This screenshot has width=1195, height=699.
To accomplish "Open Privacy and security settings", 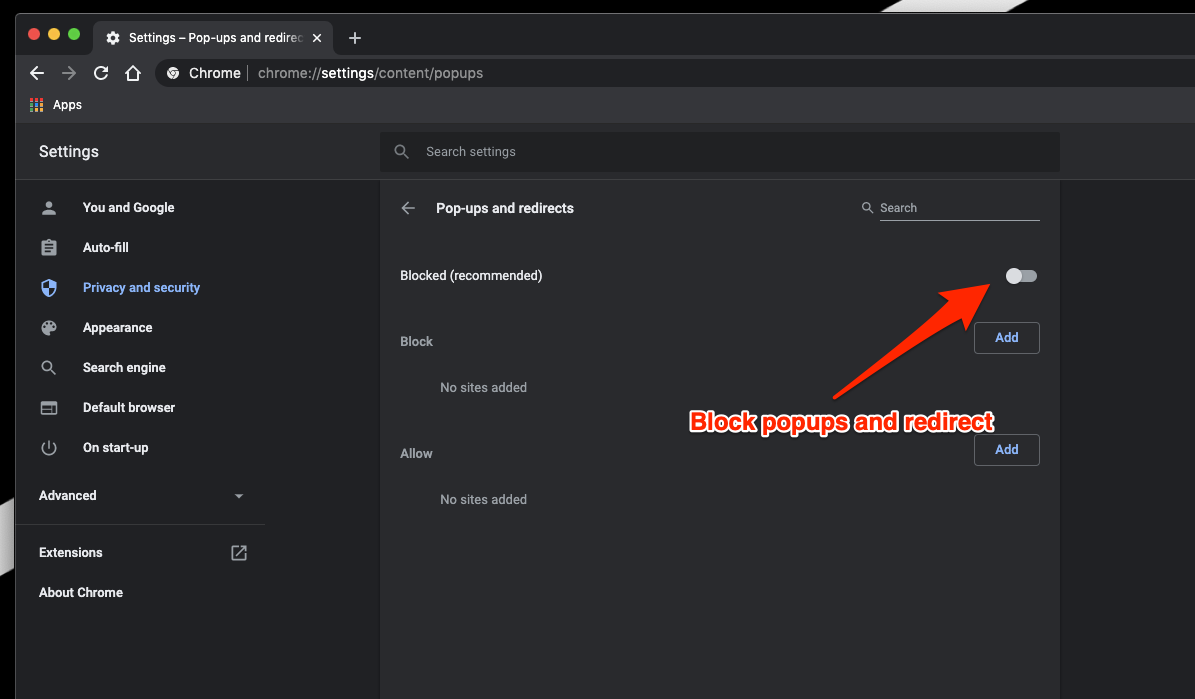I will tap(141, 288).
